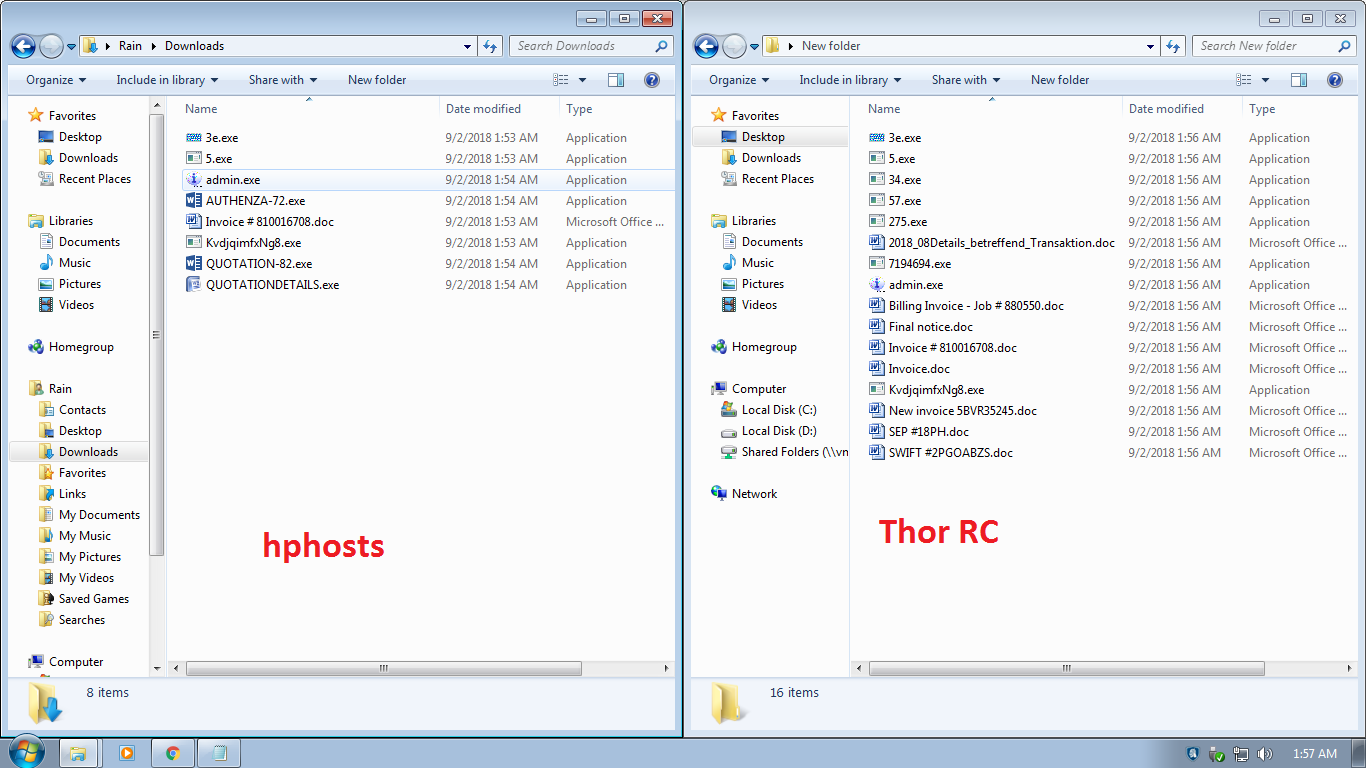Viewport: 1366px width, 768px height.
Task: Open Network in the New folder sidebar
Action: tap(743, 494)
